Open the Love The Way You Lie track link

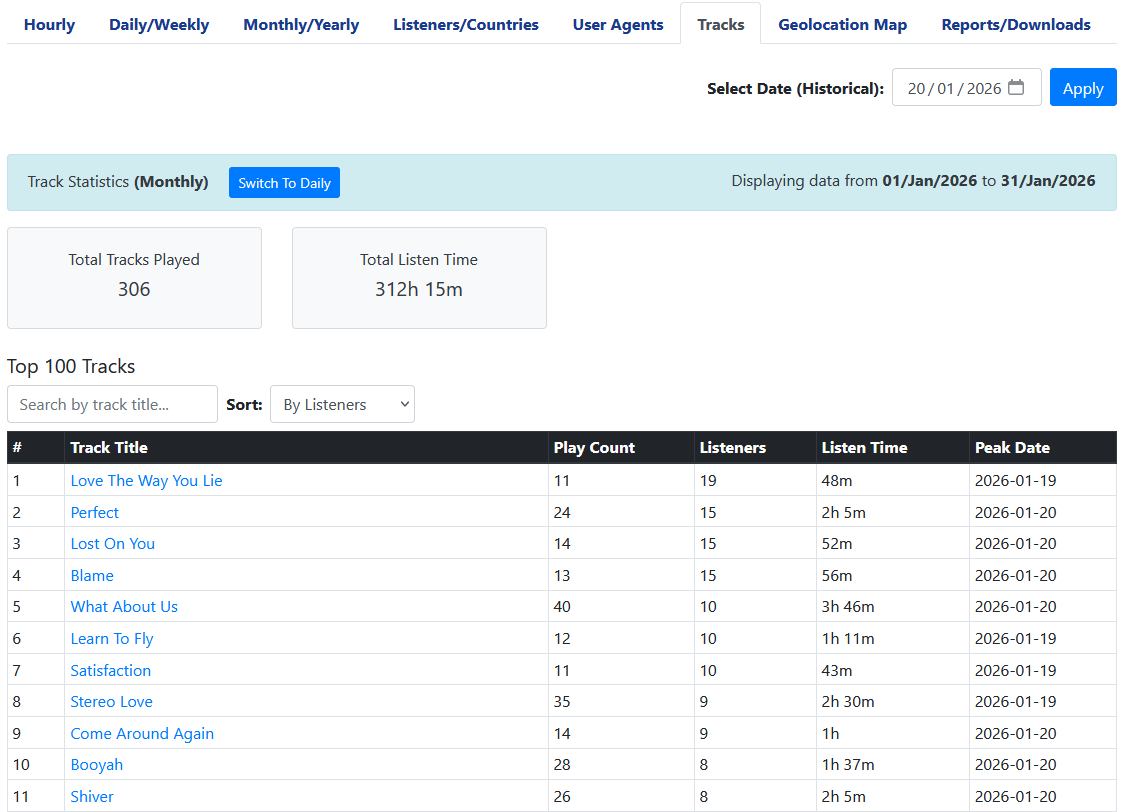146,480
